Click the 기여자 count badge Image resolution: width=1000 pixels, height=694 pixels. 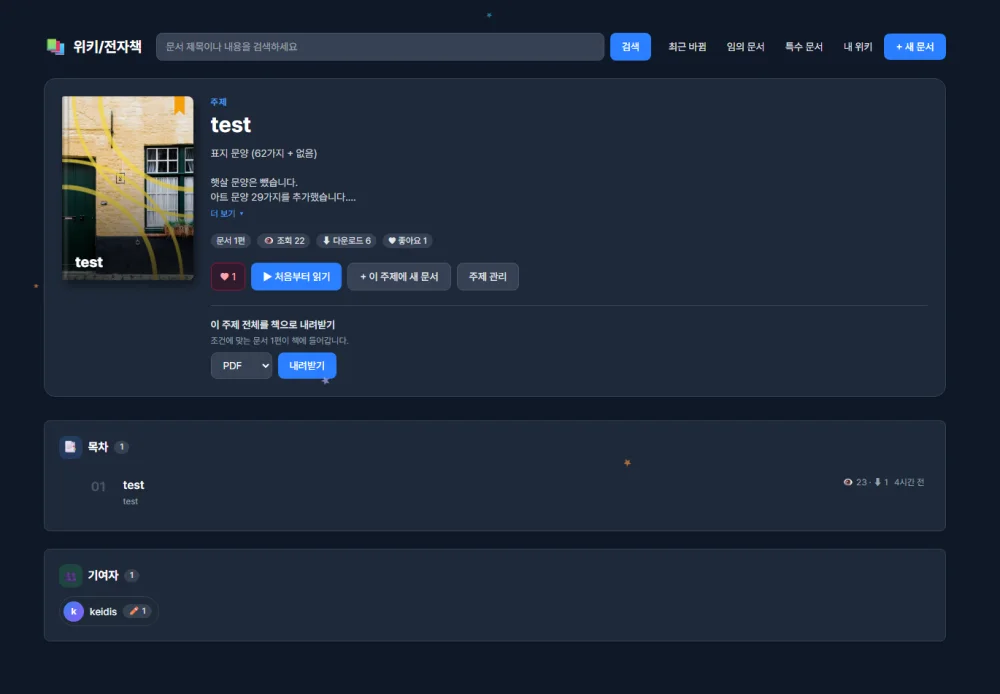132,575
